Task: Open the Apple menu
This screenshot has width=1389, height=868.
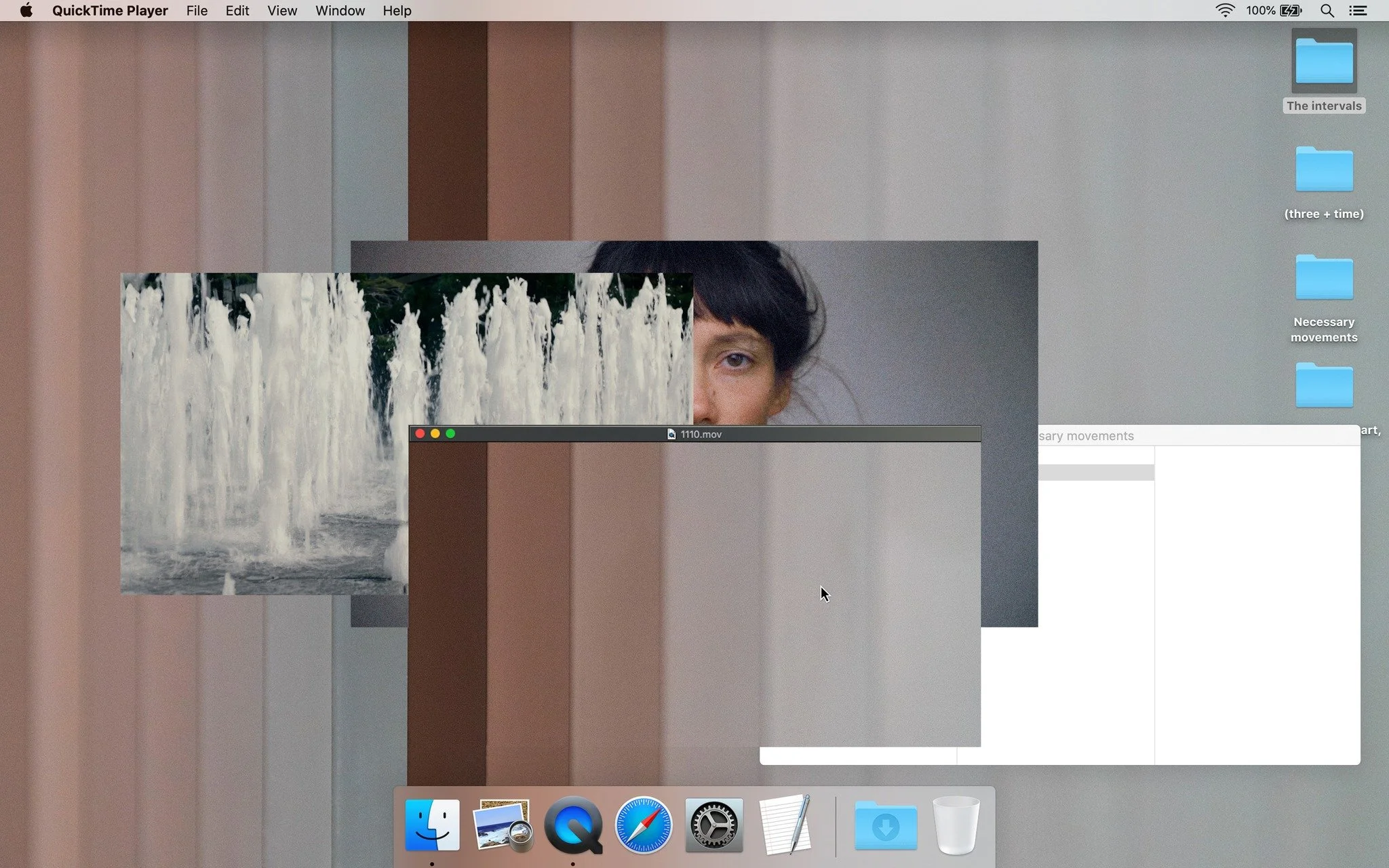Action: coord(26,10)
